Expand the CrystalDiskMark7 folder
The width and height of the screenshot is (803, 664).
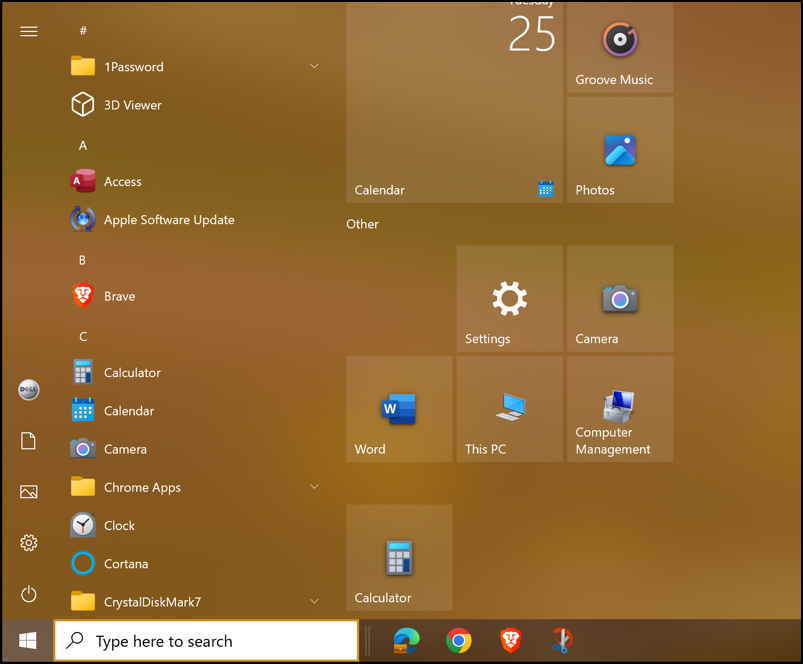(314, 601)
